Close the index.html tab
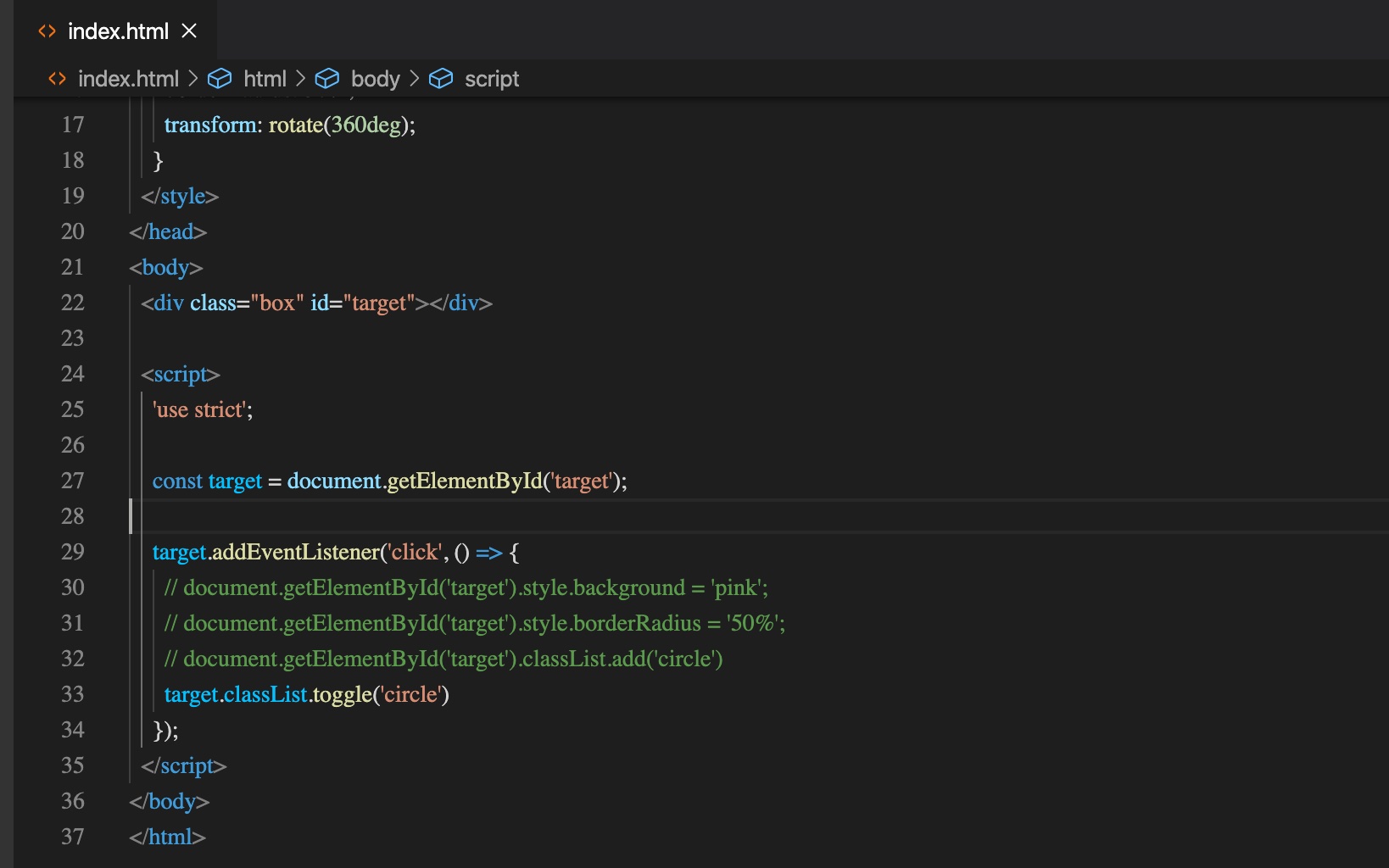The width and height of the screenshot is (1389, 868). coord(189,31)
